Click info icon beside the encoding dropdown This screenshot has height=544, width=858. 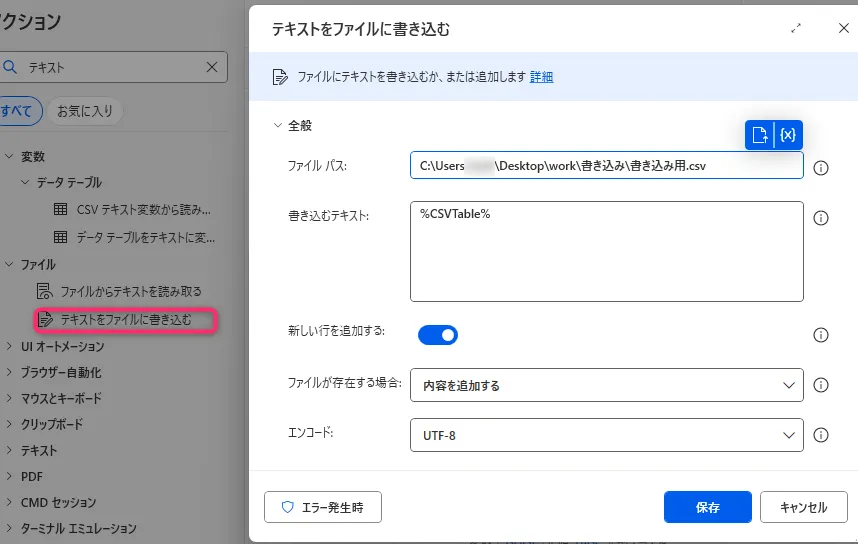click(x=821, y=435)
